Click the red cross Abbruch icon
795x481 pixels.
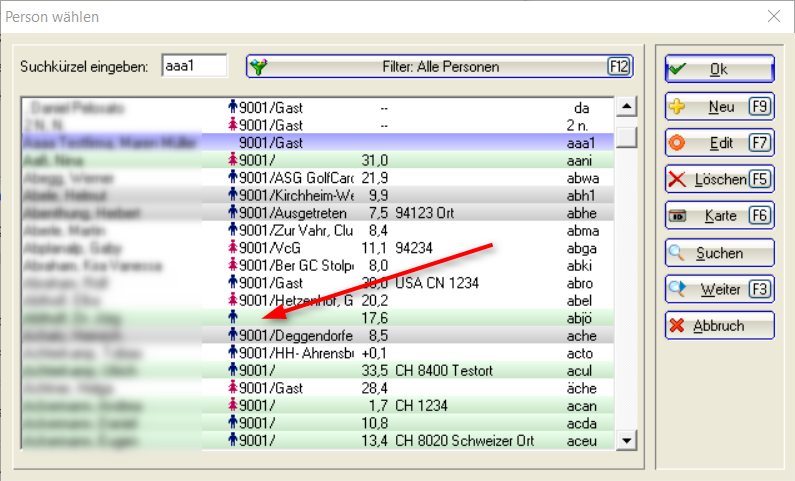(678, 326)
